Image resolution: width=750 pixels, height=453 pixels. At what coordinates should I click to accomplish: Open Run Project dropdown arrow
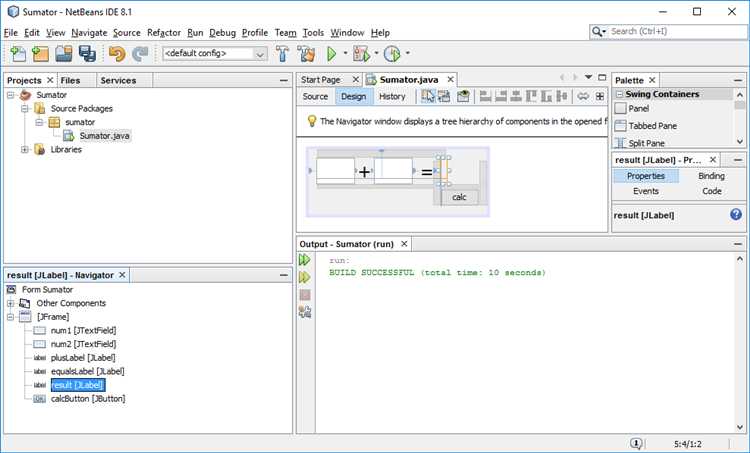(x=345, y=53)
